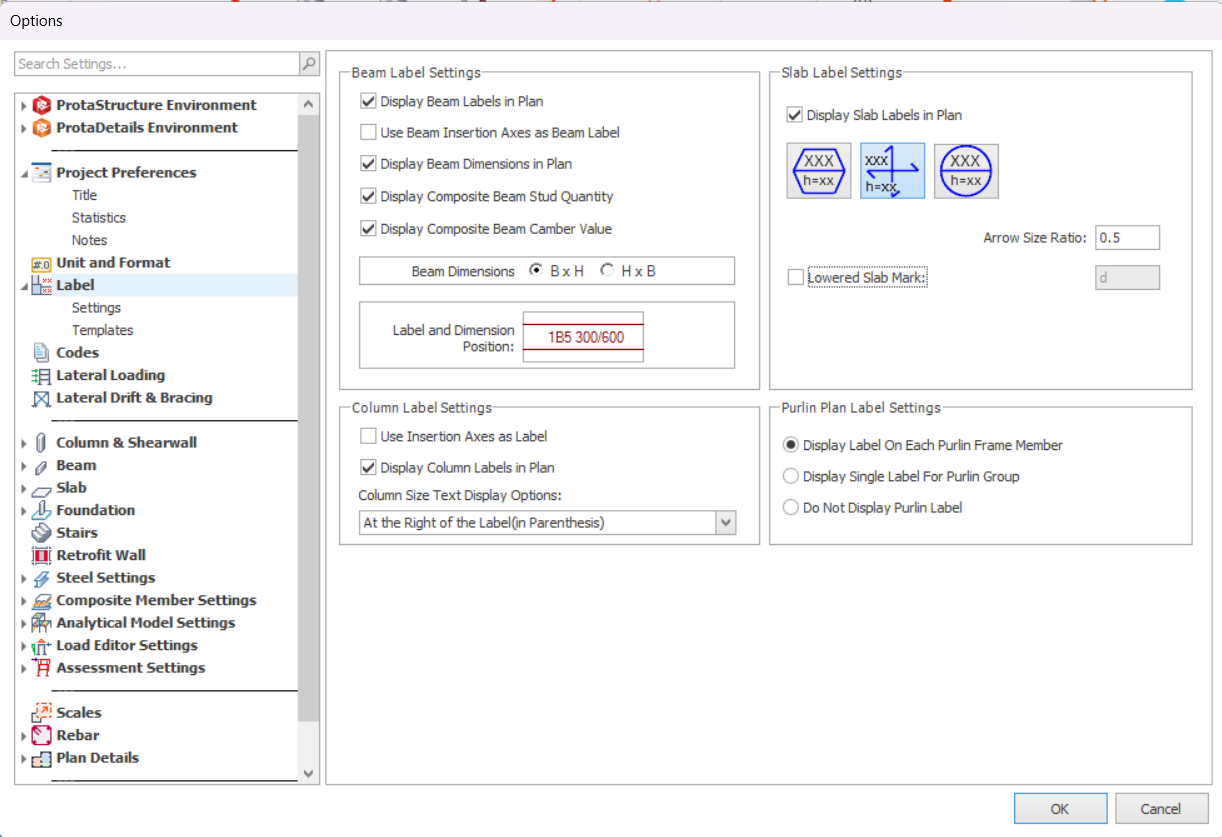This screenshot has height=837, width=1222.
Task: Pick the axis-arrow slab label style icon
Action: 892,170
